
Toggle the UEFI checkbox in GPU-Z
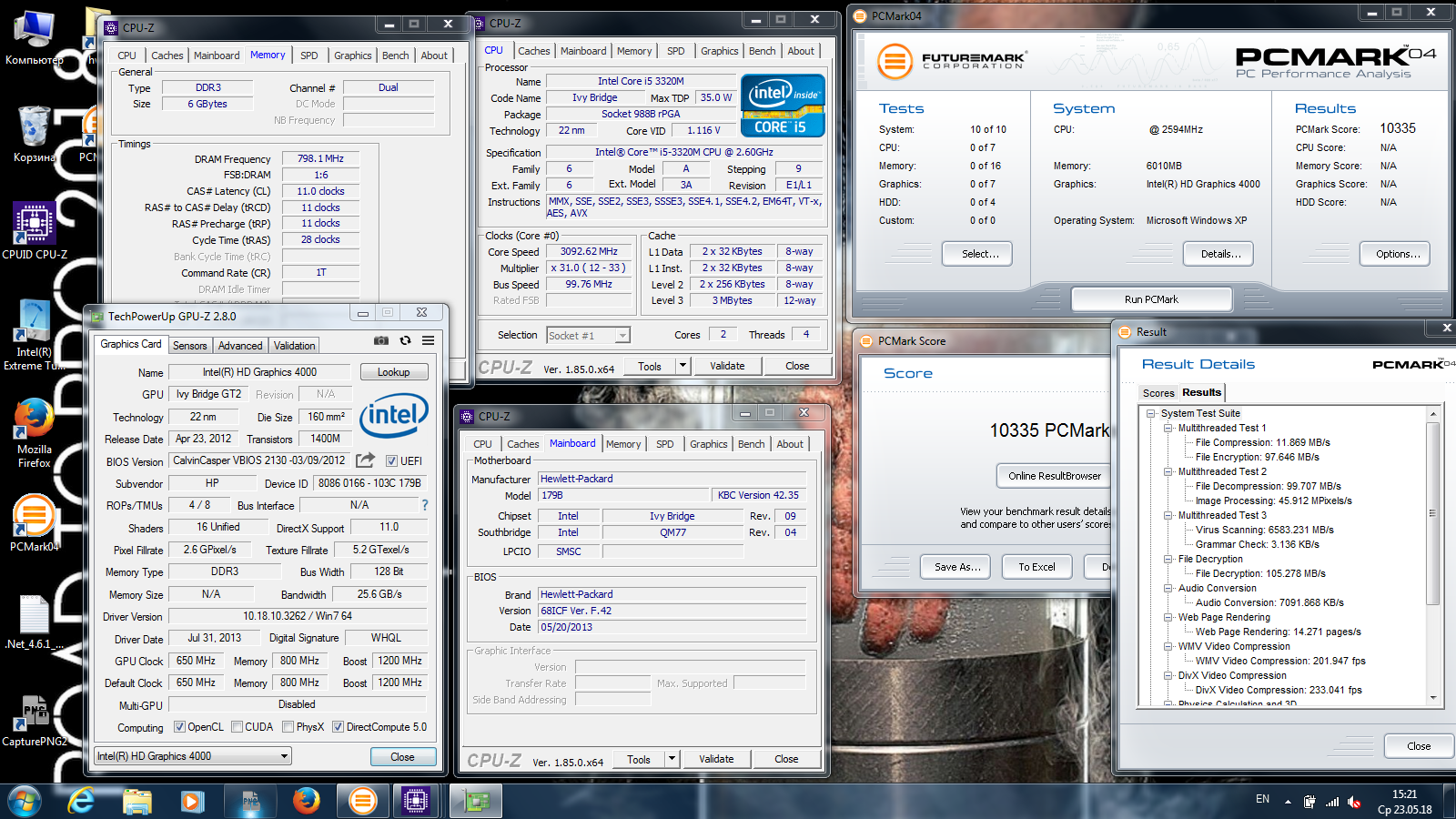(391, 460)
